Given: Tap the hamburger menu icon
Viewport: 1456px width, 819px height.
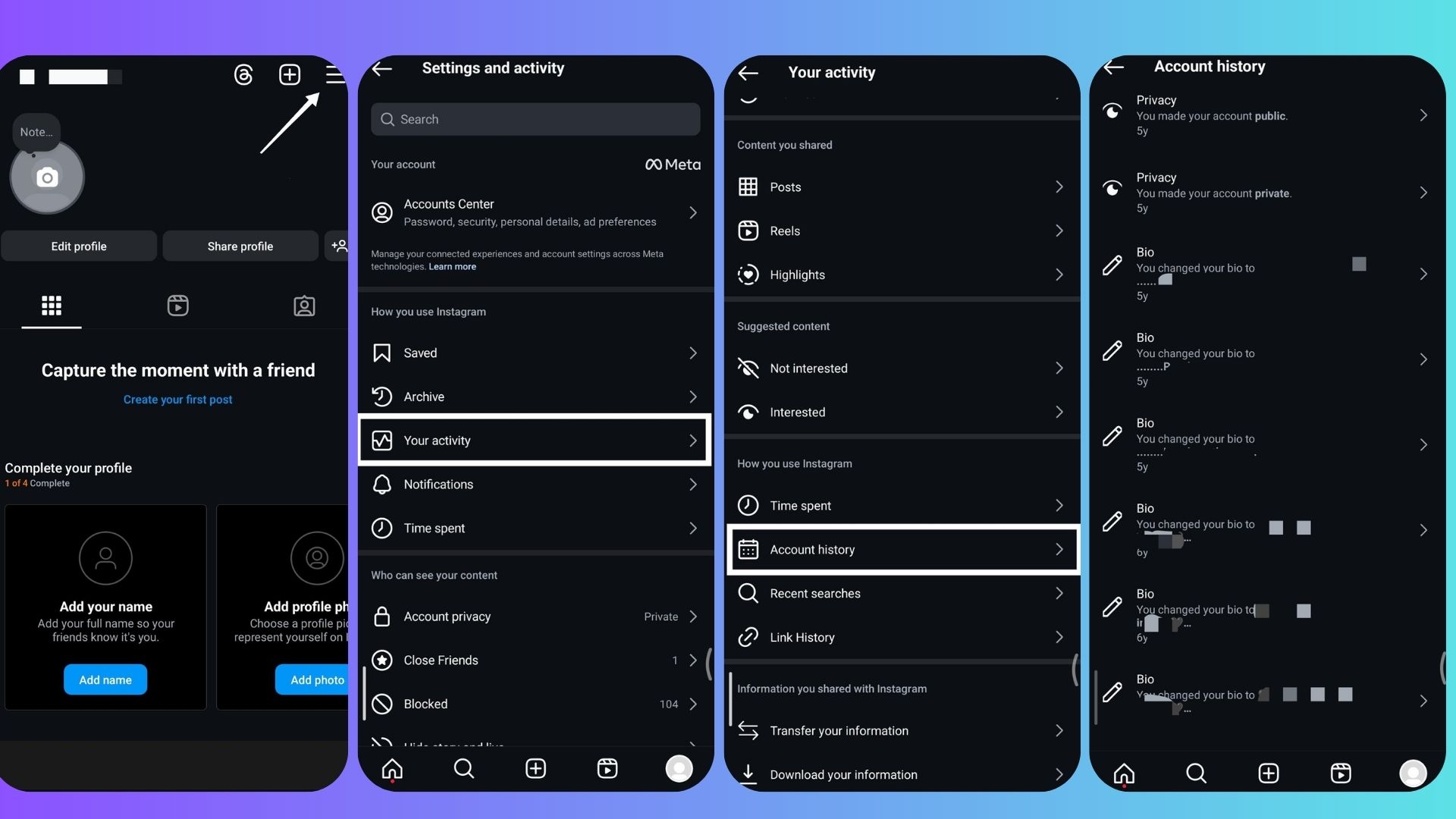Looking at the screenshot, I should click(x=335, y=73).
